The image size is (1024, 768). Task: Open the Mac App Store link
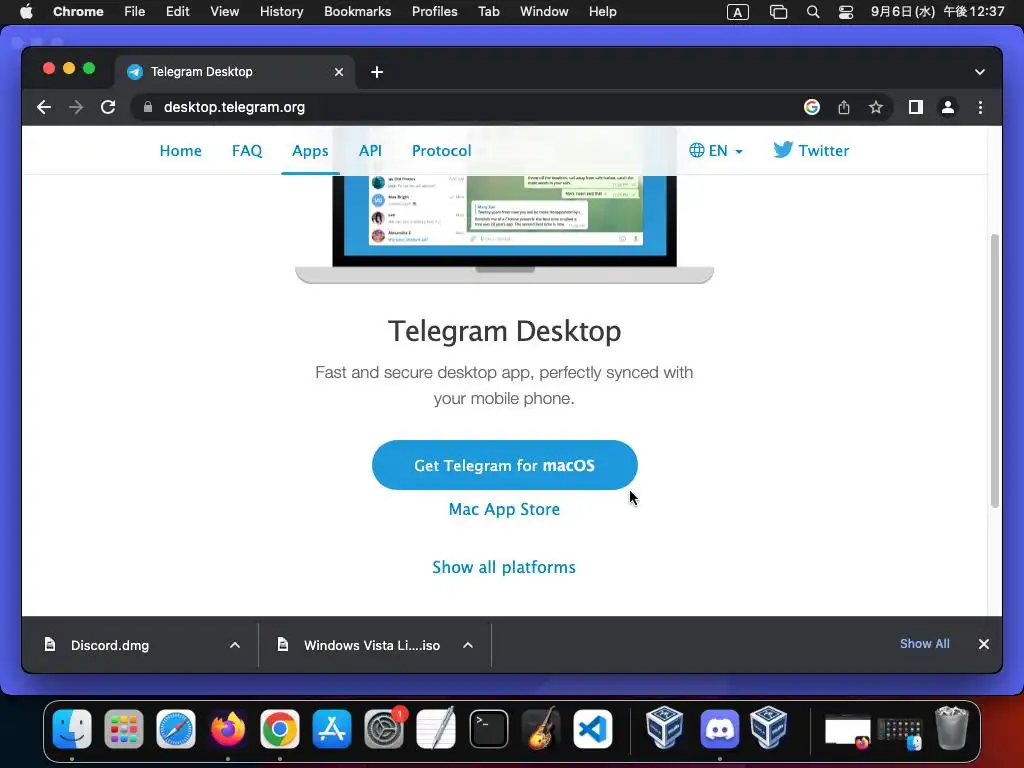504,509
